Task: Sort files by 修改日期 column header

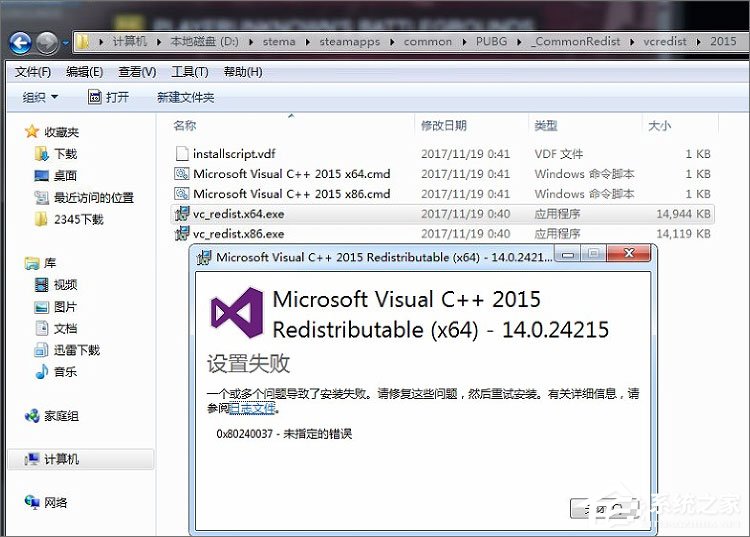Action: point(443,126)
